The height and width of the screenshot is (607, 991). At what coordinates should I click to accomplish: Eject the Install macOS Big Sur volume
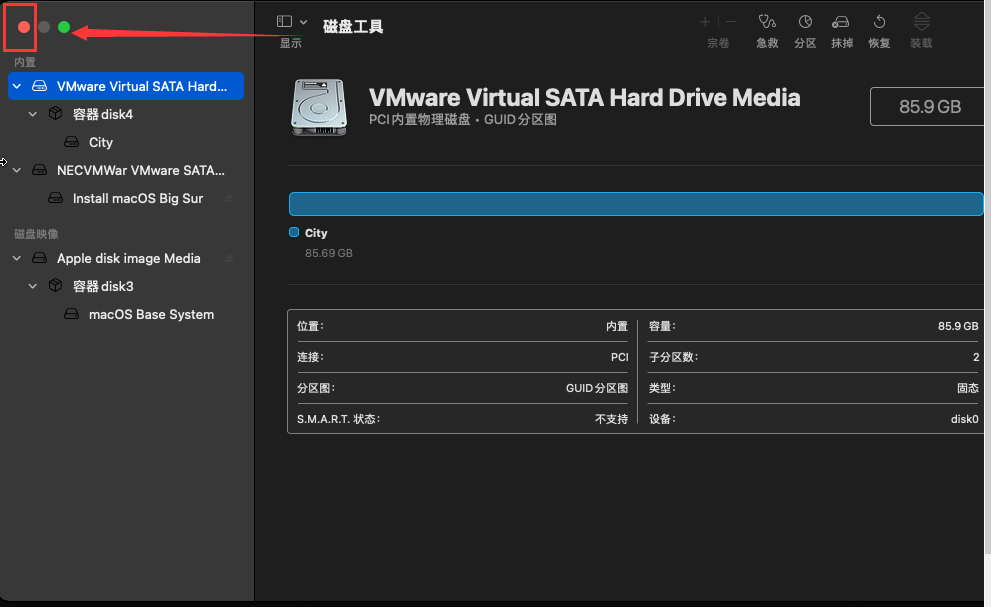229,198
